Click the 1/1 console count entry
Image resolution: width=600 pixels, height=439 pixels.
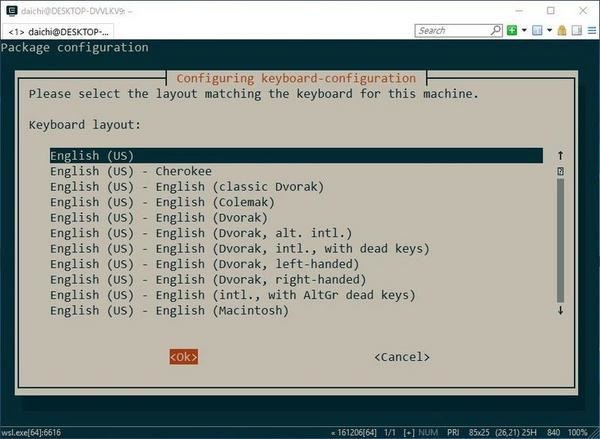pos(390,433)
